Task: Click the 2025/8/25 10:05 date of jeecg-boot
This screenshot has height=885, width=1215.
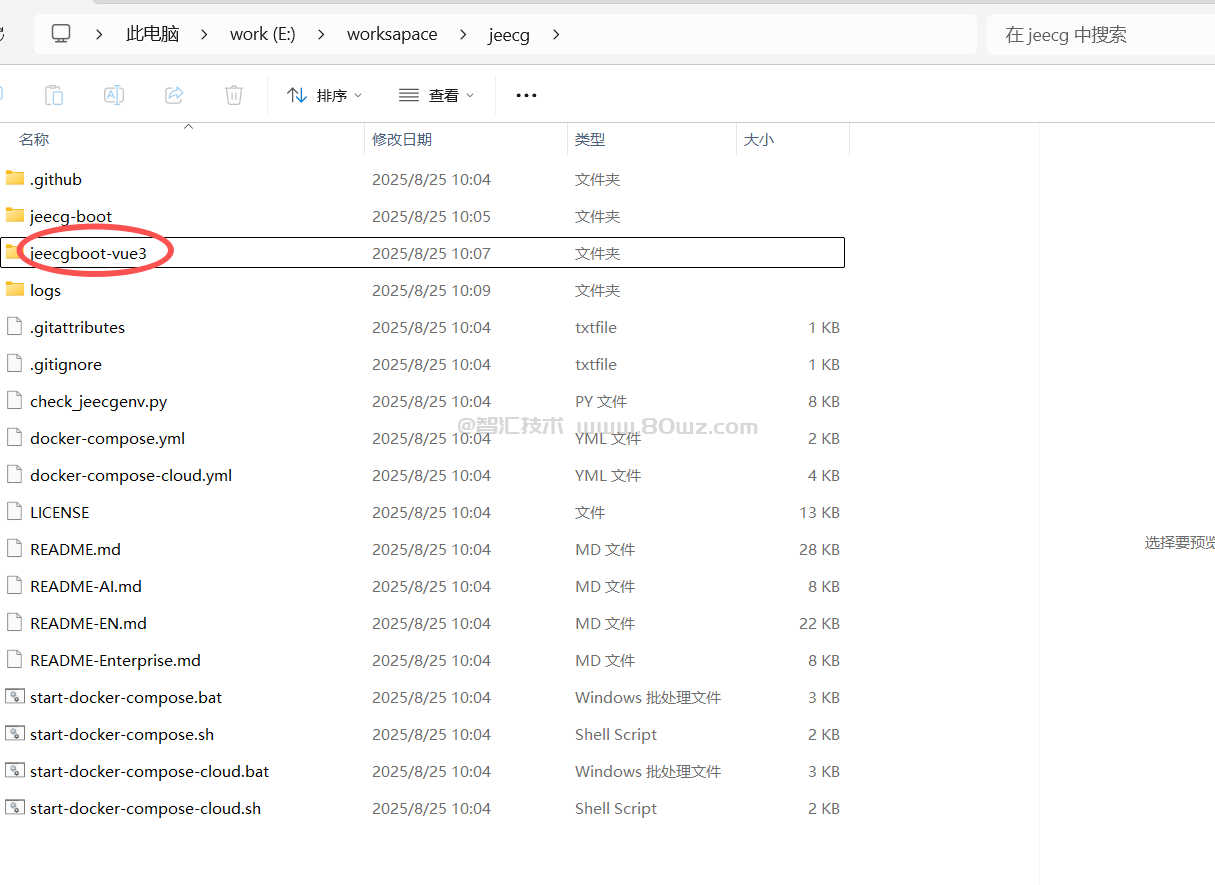Action: tap(431, 216)
